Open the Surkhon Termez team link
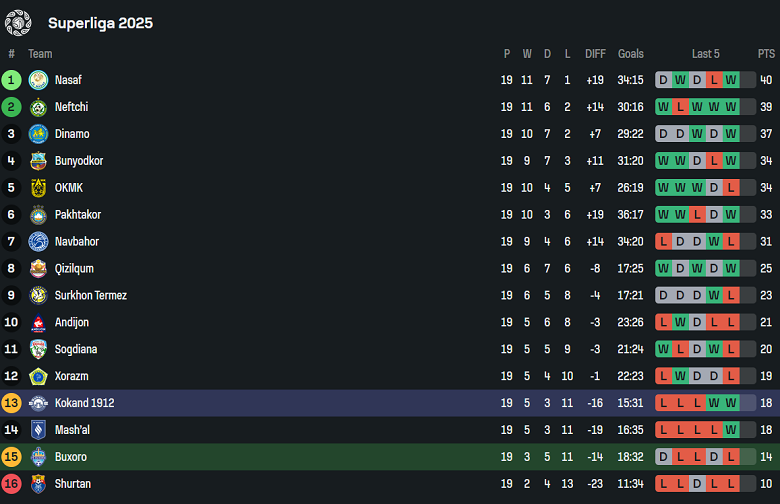This screenshot has width=780, height=504. [90, 296]
